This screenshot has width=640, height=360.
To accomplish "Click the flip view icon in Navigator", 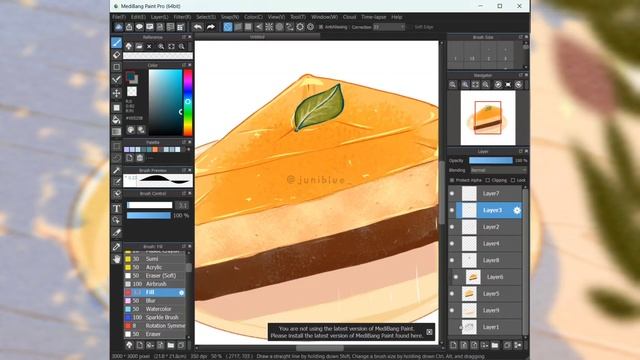I will pos(508,84).
